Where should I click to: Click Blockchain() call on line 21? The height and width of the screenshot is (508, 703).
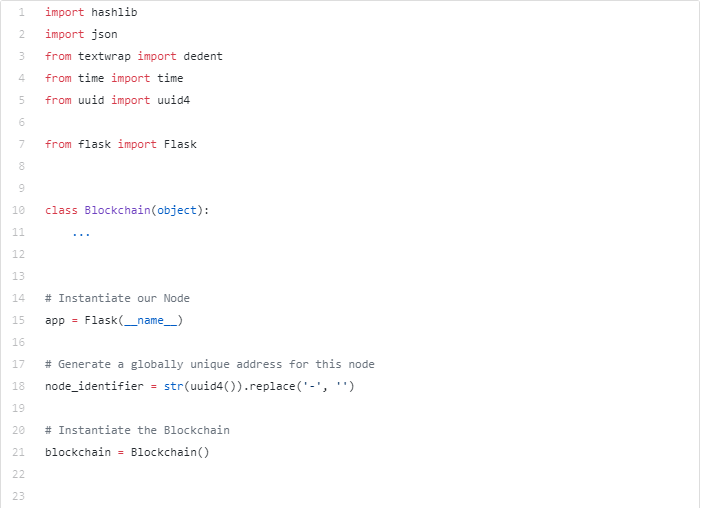170,452
